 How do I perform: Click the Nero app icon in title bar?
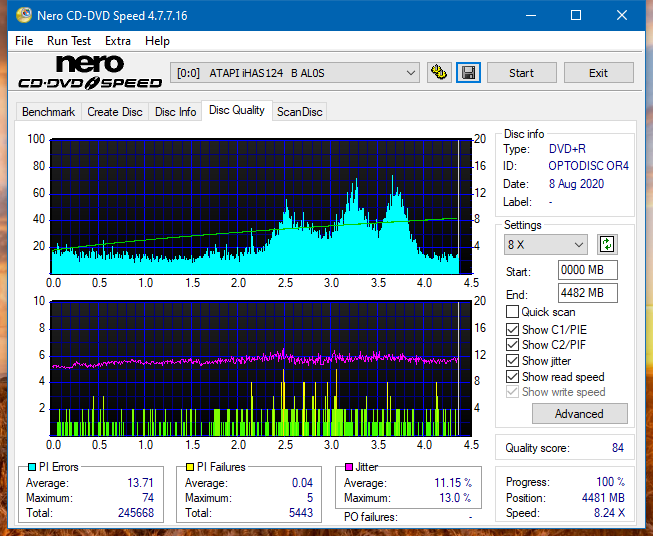tap(24, 15)
